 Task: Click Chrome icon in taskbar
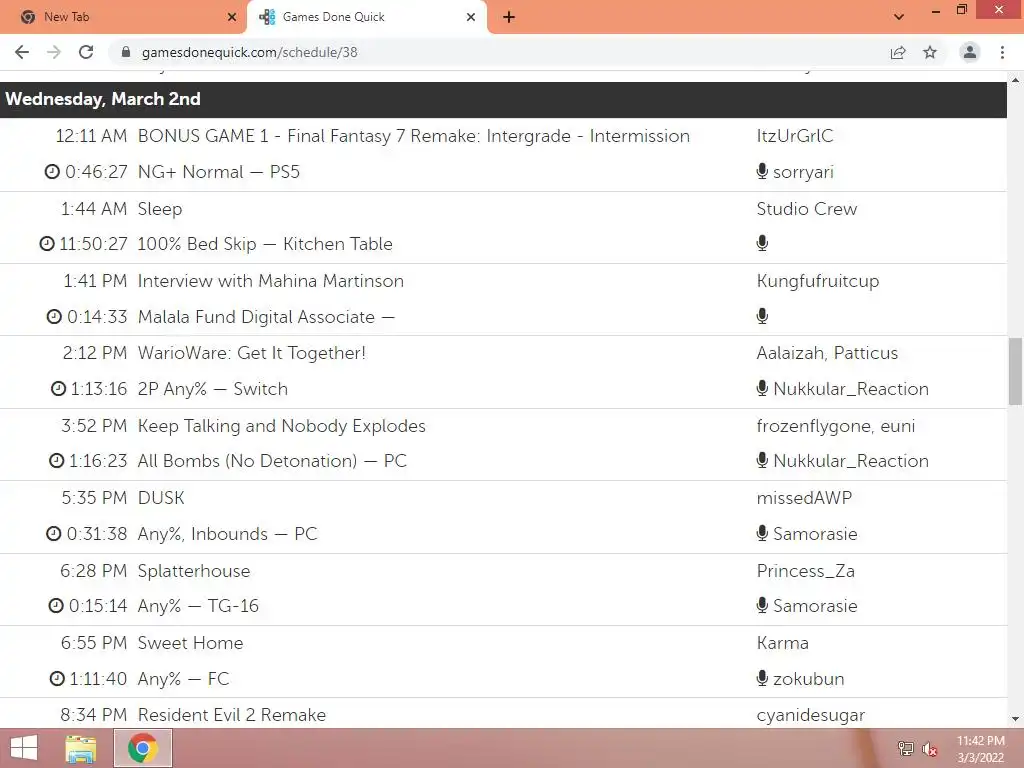click(x=143, y=748)
